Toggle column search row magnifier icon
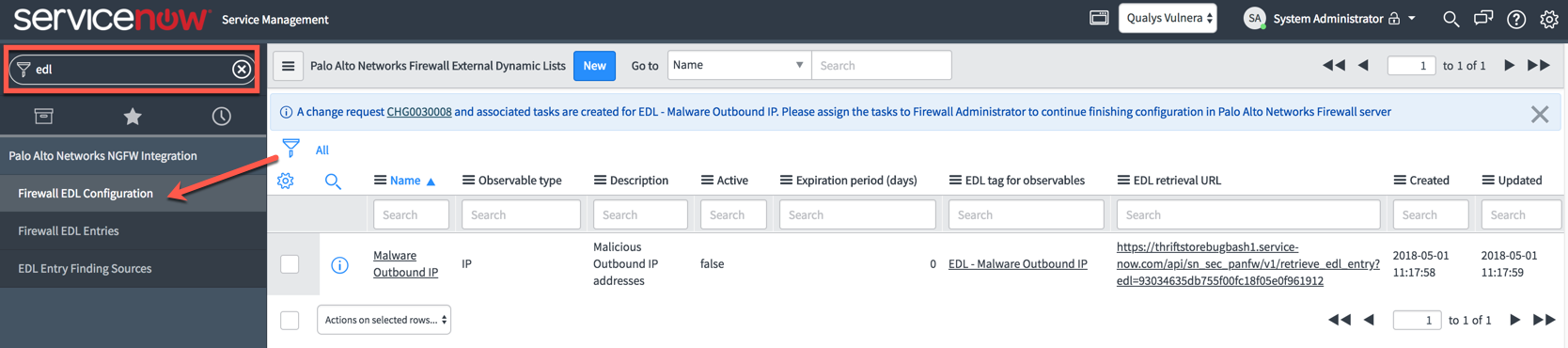The width and height of the screenshot is (1568, 348). [333, 181]
